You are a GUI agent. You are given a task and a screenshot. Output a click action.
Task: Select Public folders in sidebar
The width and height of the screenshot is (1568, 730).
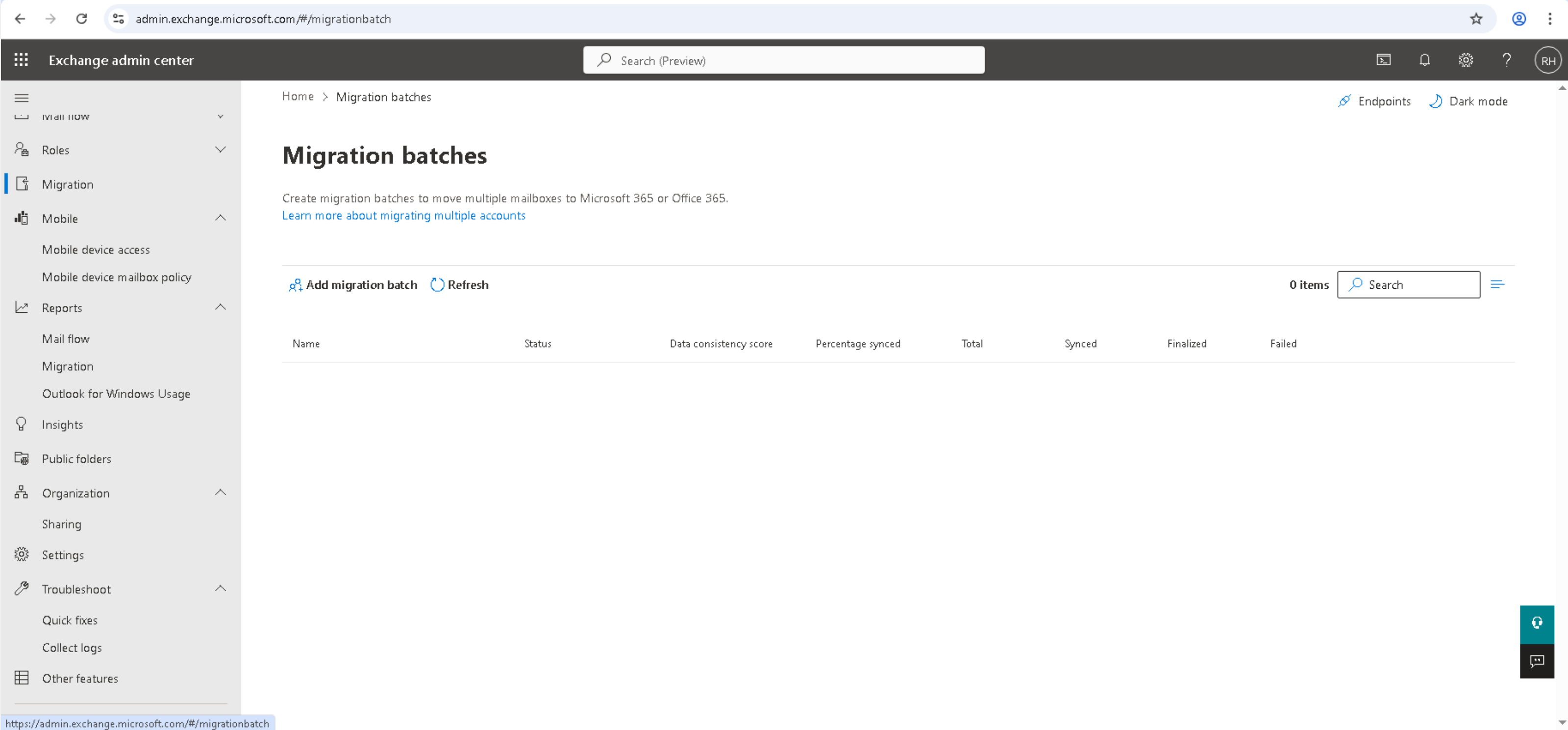point(76,459)
